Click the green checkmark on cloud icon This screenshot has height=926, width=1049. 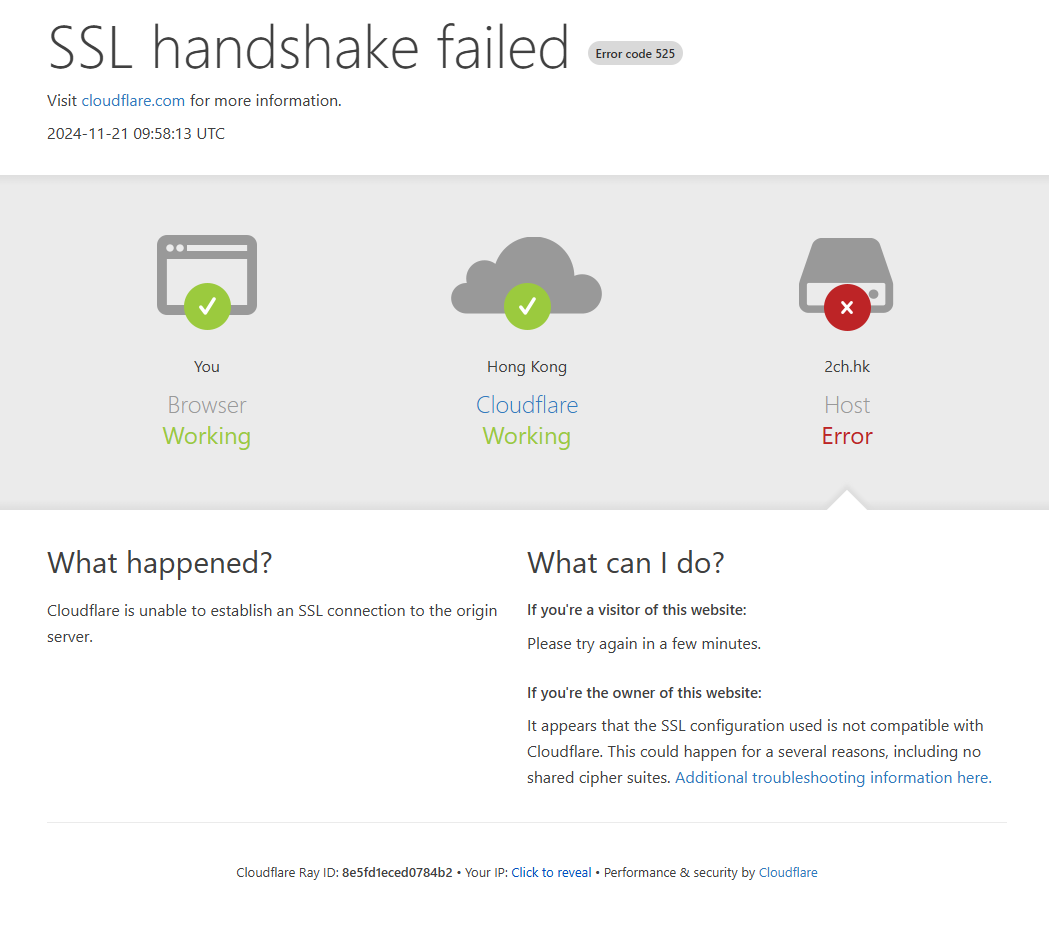pyautogui.click(x=527, y=306)
